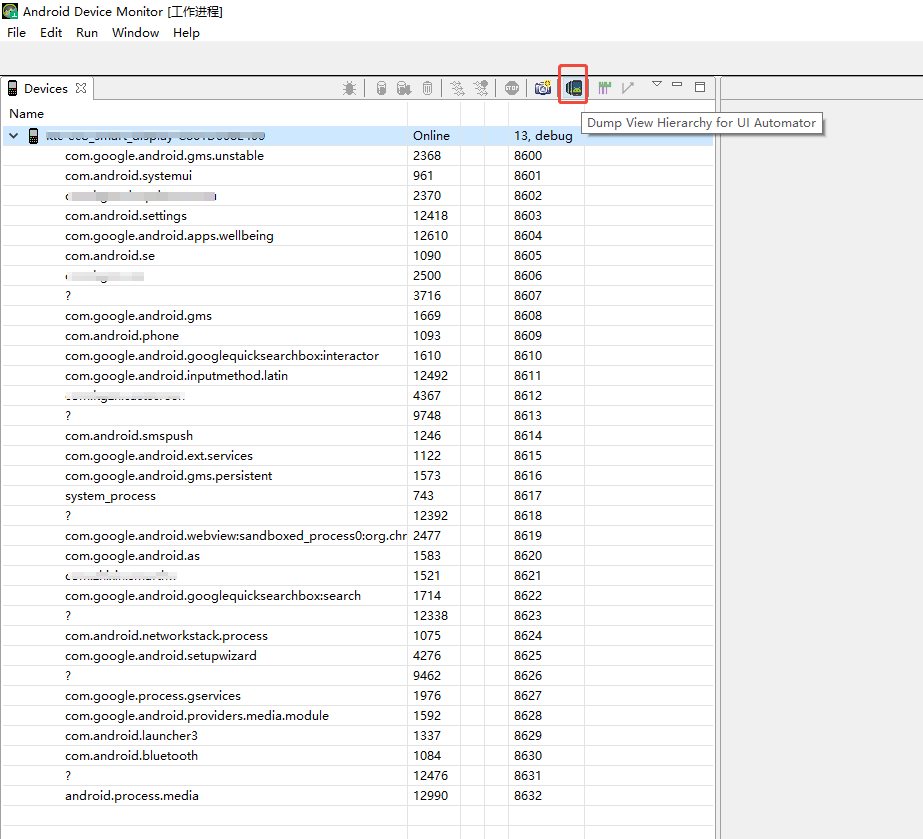Click PID cell 12338

pos(430,616)
